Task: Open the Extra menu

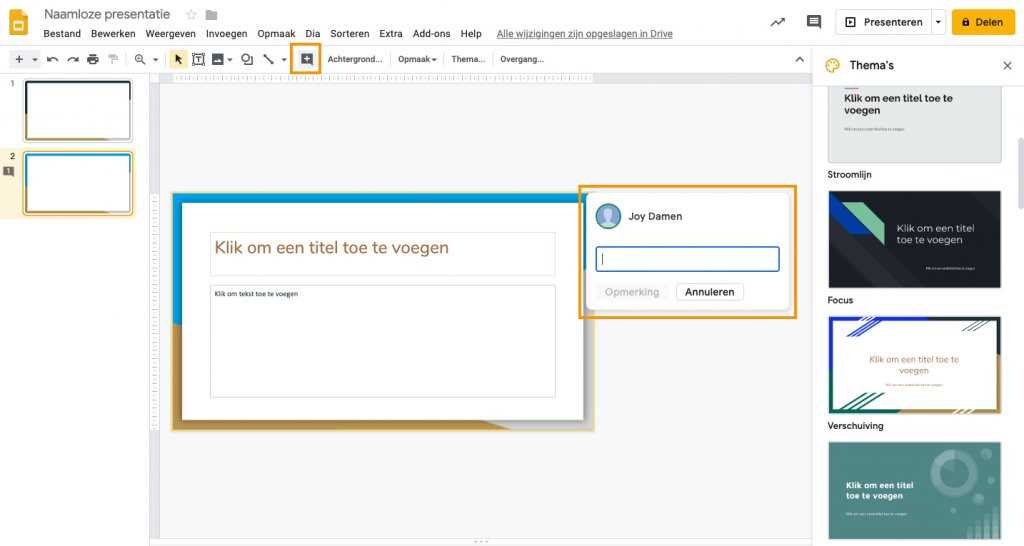Action: pyautogui.click(x=391, y=34)
